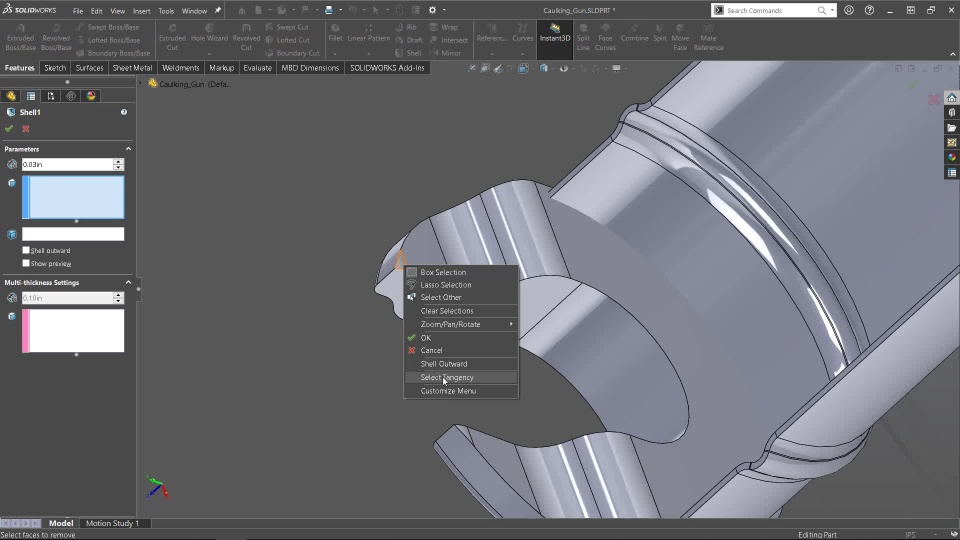The height and width of the screenshot is (540, 960).
Task: Open the Appearances tab in task pane
Action: (952, 158)
